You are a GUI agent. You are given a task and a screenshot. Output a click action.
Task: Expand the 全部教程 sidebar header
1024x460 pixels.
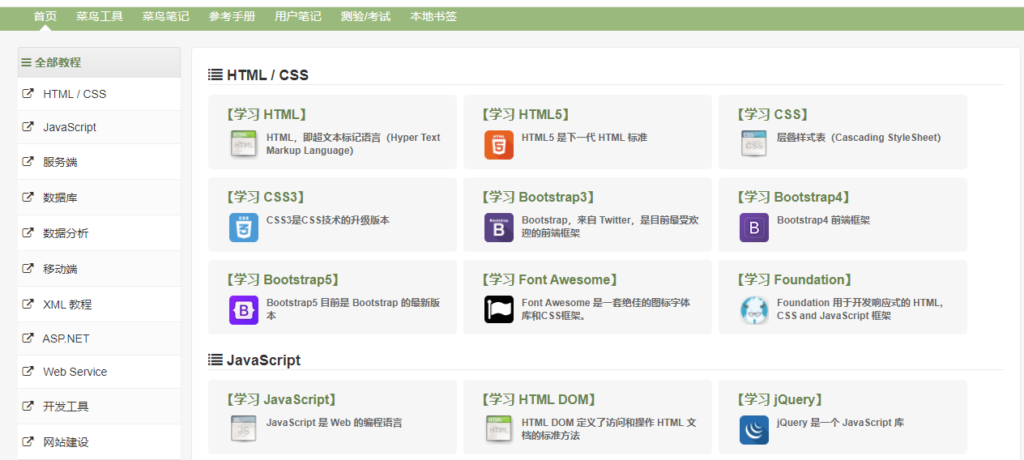tap(51, 62)
